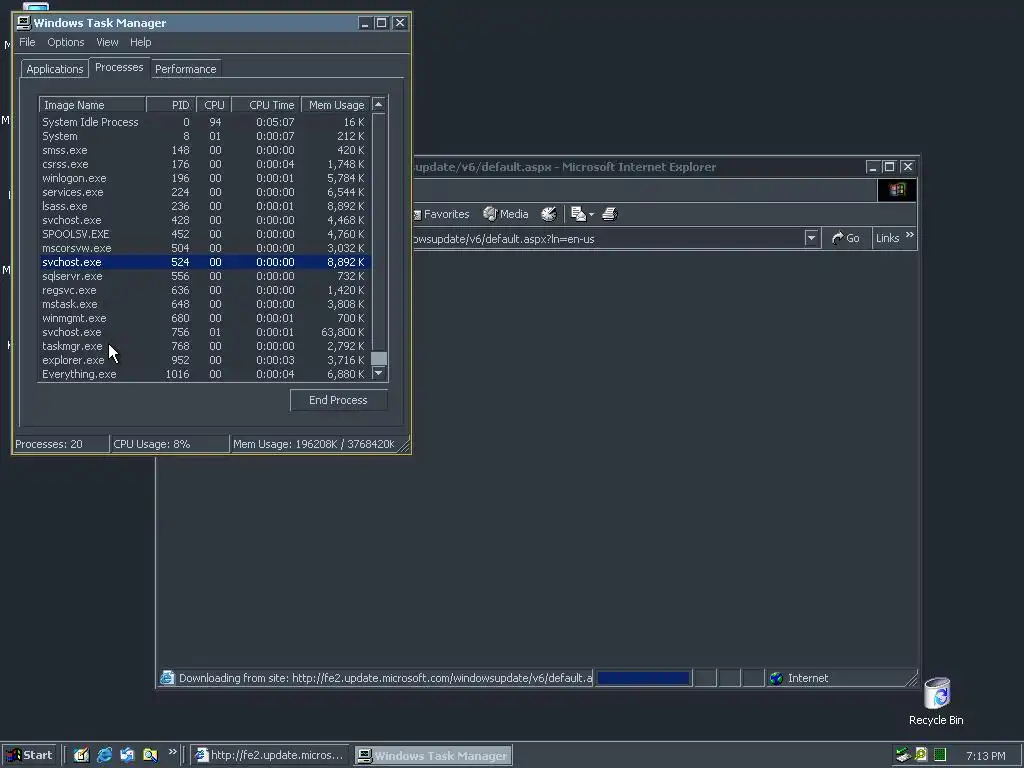Click the network tray icon in system tray
The image size is (1024, 768).
pos(903,755)
